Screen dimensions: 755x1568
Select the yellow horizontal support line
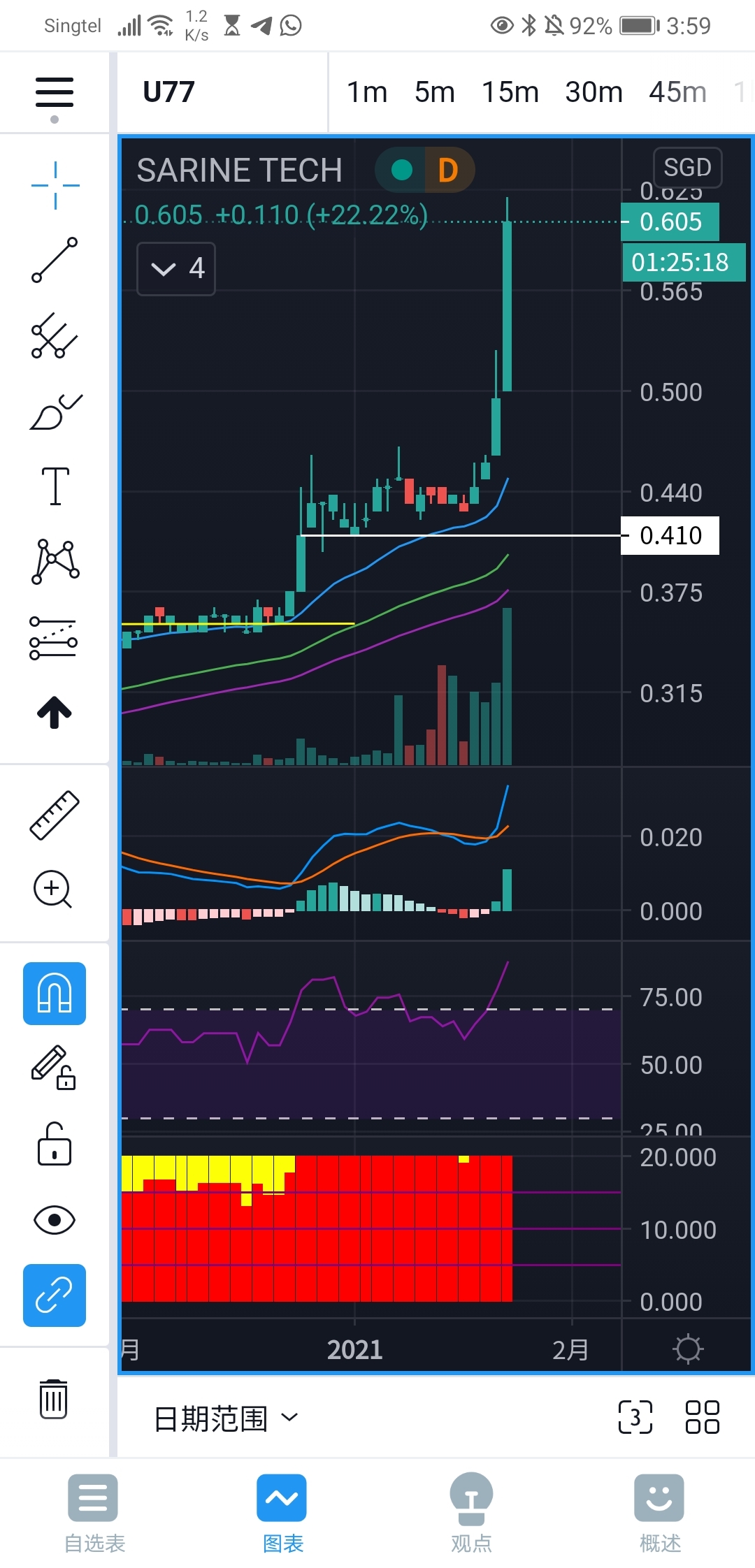238,623
